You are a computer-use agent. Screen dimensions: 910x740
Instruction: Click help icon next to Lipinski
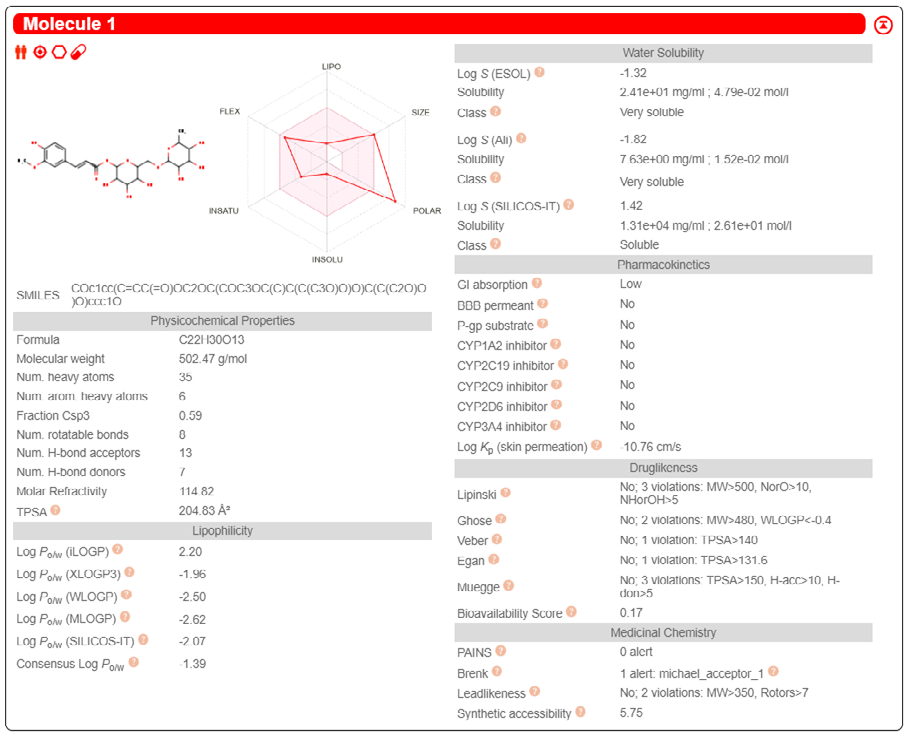505,493
